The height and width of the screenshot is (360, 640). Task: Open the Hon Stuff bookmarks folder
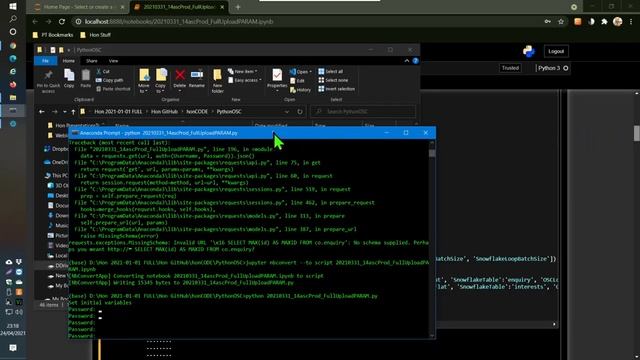[95, 35]
